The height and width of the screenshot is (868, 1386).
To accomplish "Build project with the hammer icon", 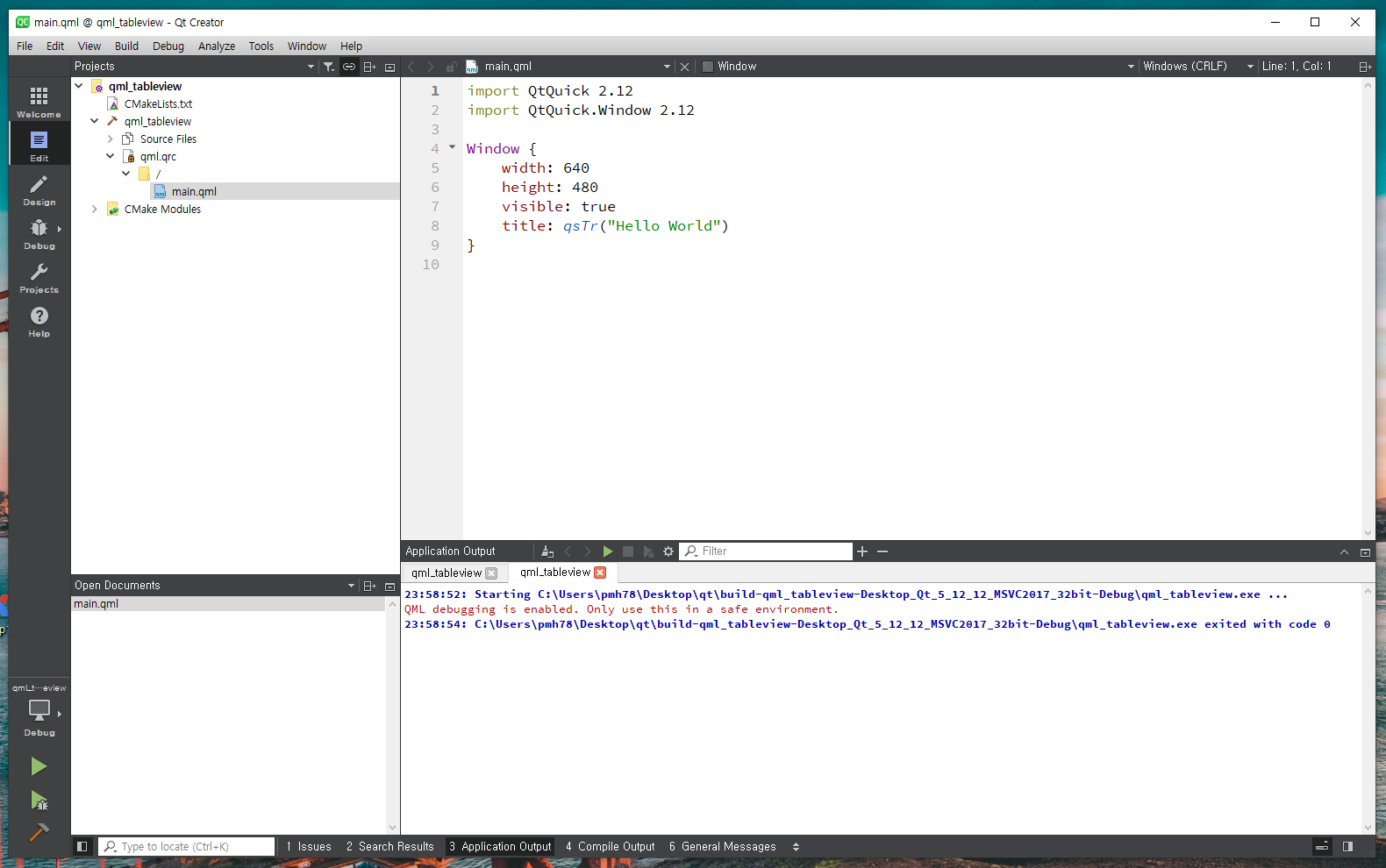I will coord(39,832).
